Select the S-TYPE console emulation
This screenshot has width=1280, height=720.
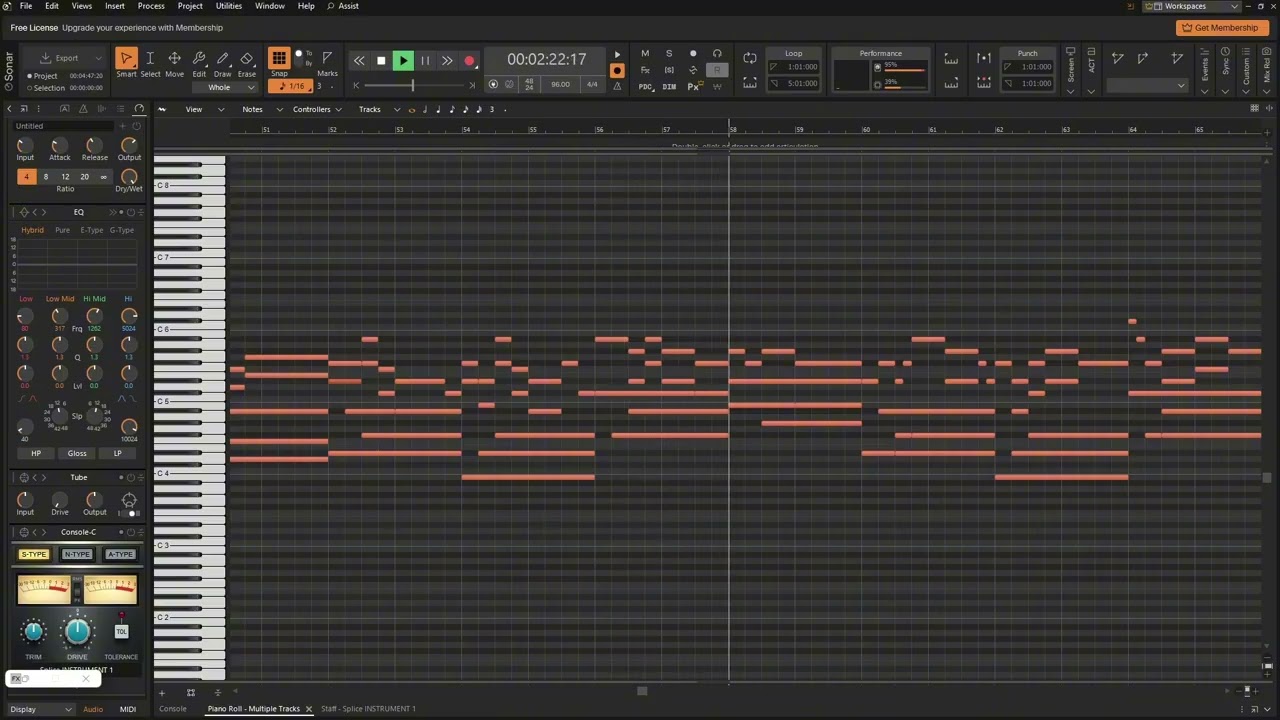coord(34,554)
